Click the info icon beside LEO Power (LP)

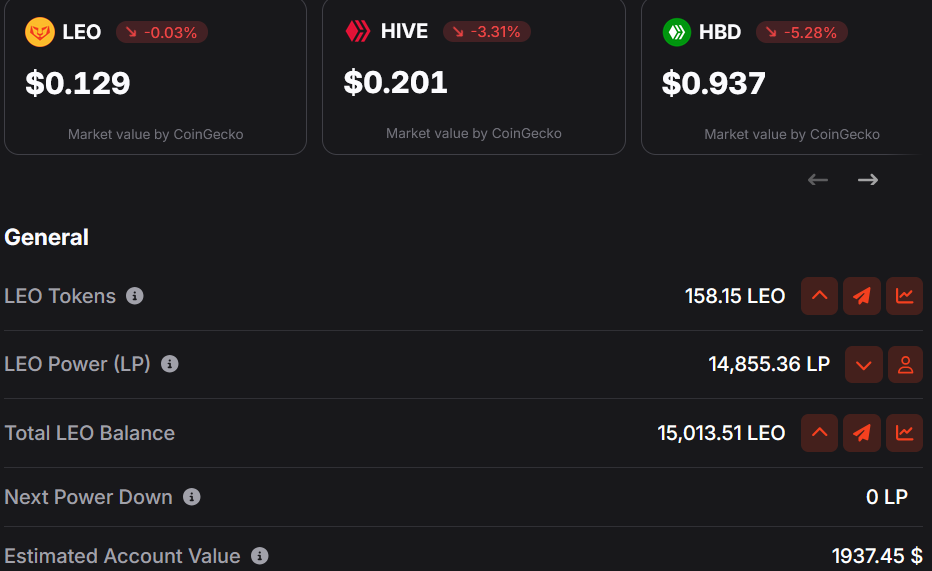(x=170, y=364)
